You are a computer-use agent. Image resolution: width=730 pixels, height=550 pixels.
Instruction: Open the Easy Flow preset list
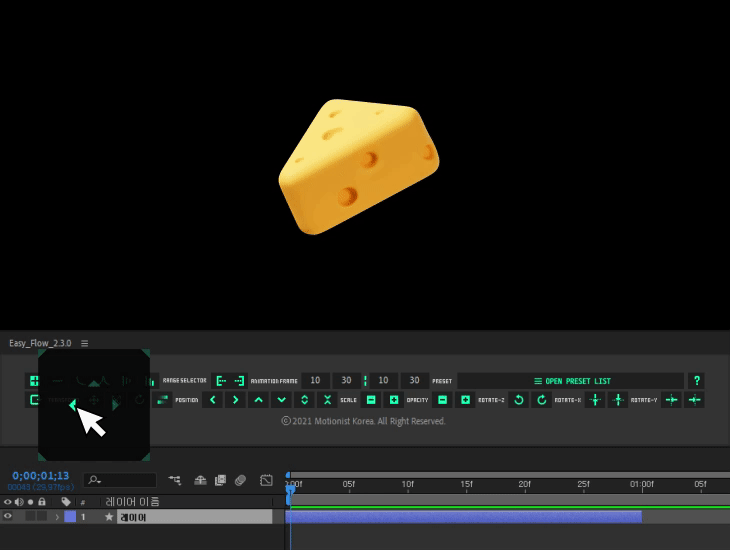pyautogui.click(x=571, y=381)
